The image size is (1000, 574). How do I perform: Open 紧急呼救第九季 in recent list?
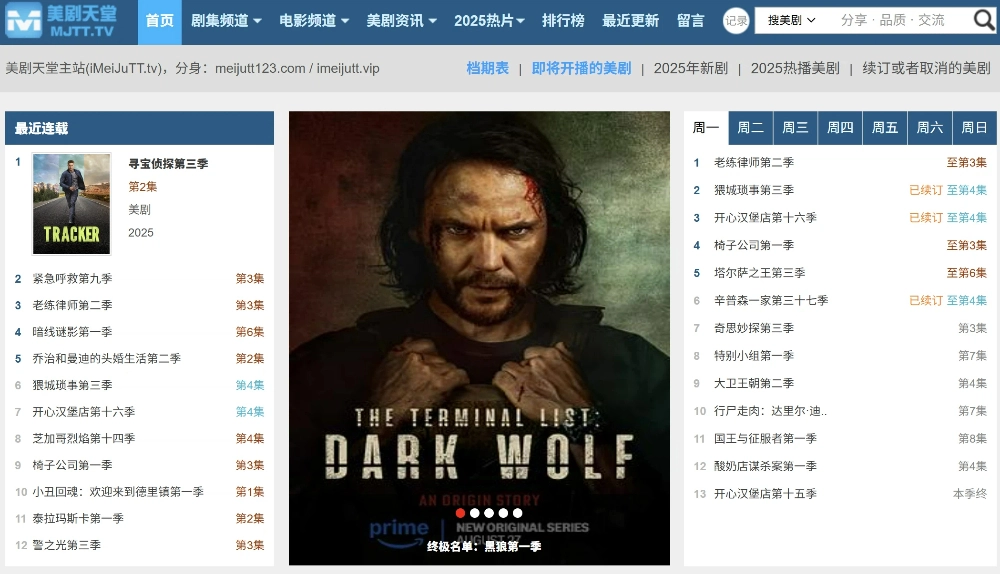pyautogui.click(x=72, y=279)
